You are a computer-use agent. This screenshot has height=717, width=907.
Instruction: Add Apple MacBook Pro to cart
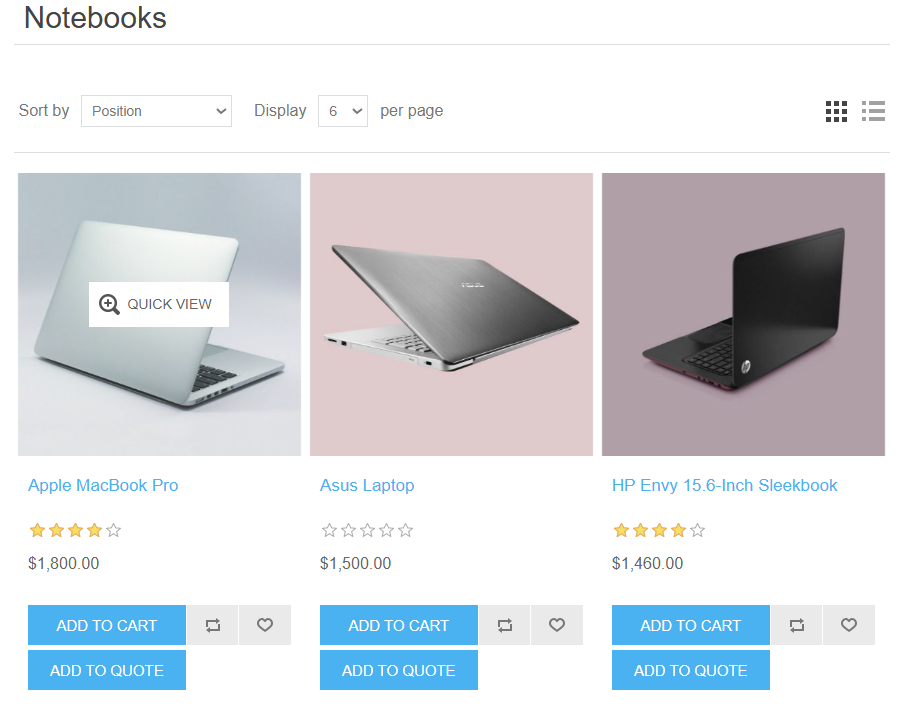coord(107,625)
